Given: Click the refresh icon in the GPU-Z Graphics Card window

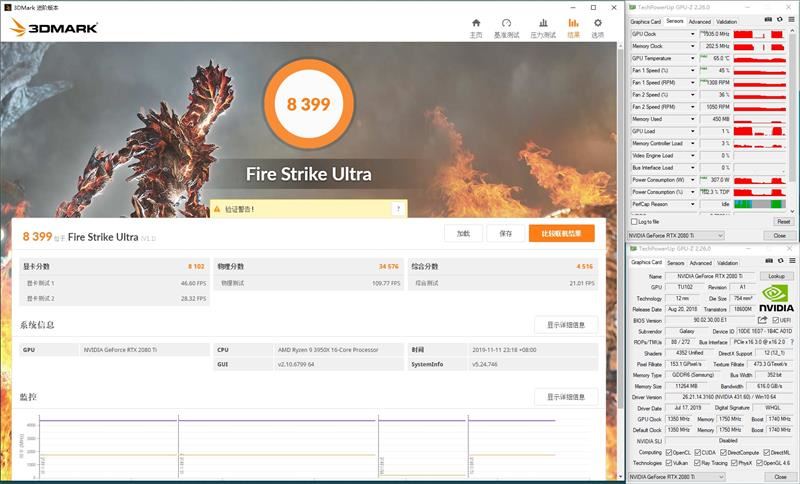Looking at the screenshot, I should coord(781,261).
